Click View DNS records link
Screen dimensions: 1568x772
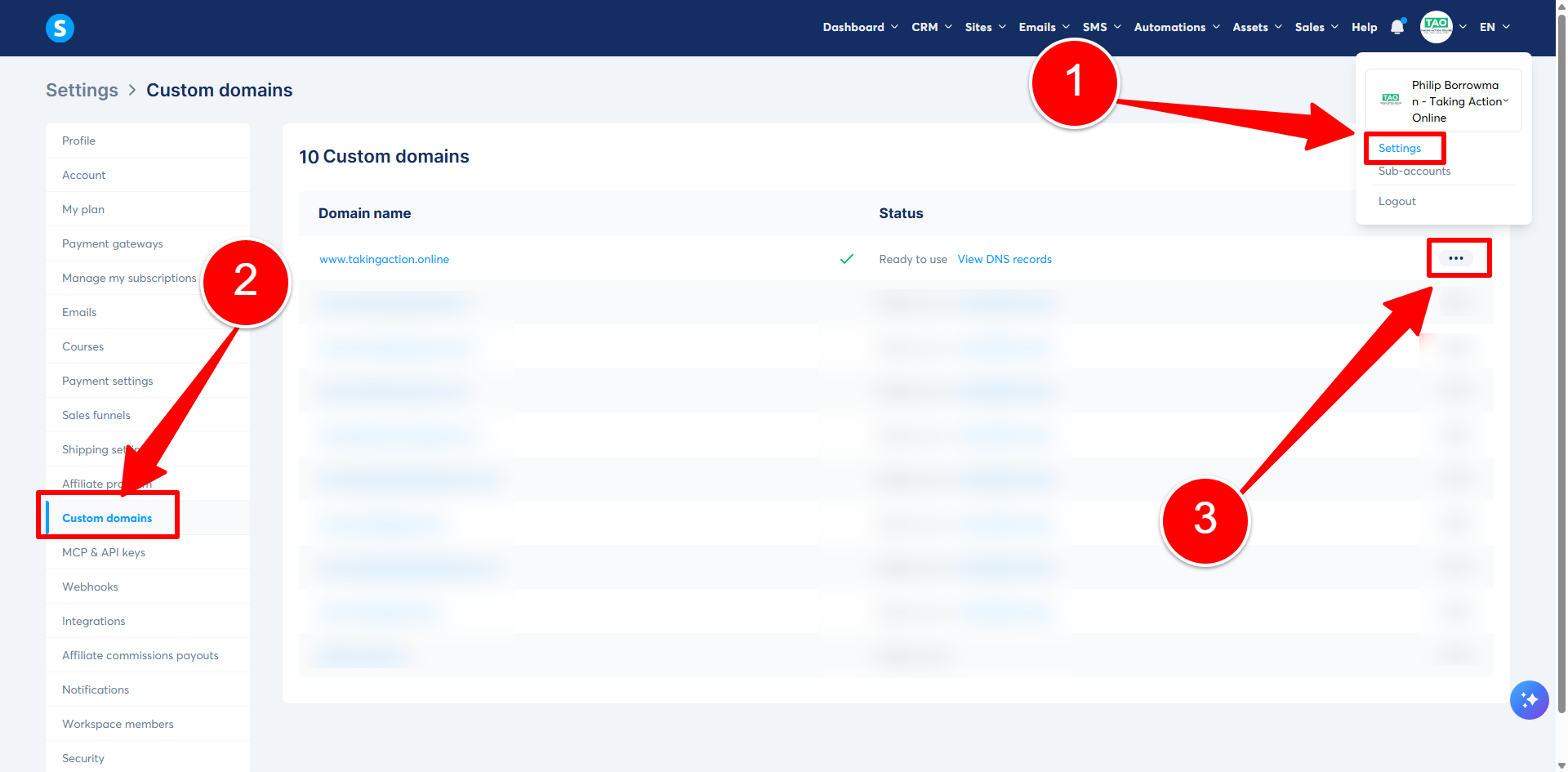click(x=1004, y=259)
